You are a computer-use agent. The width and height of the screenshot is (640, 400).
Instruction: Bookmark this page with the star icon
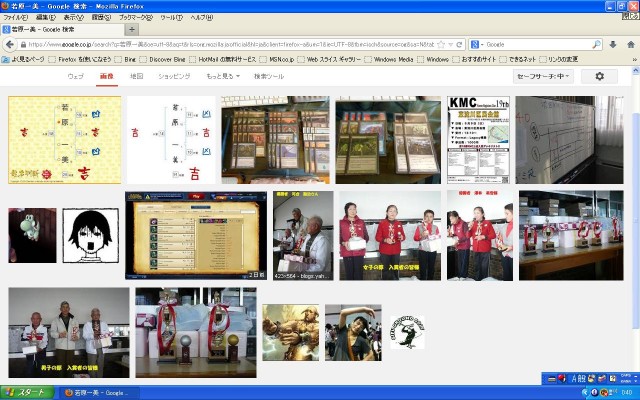441,44
